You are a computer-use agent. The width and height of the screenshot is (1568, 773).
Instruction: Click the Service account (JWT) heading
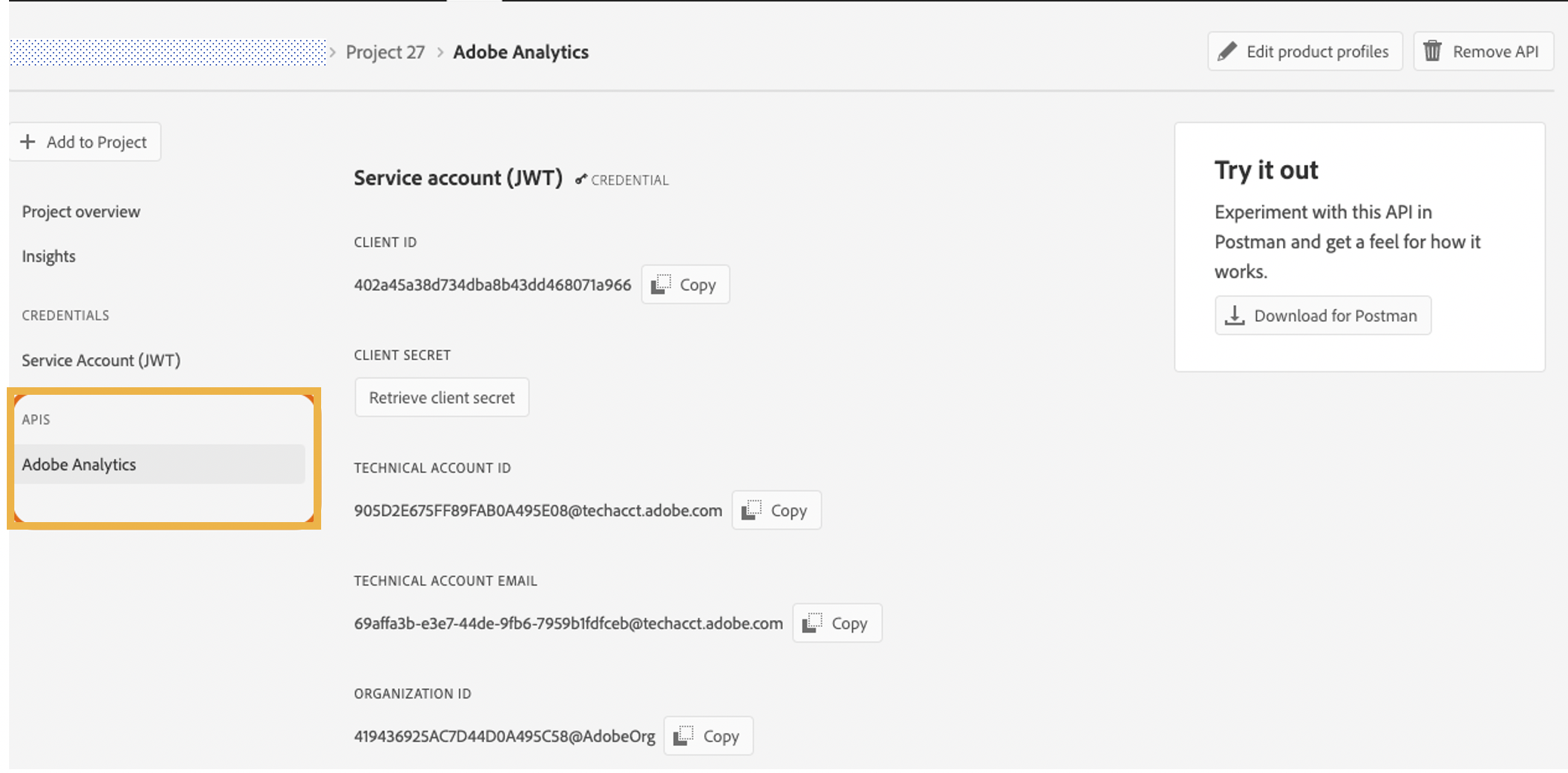tap(458, 178)
